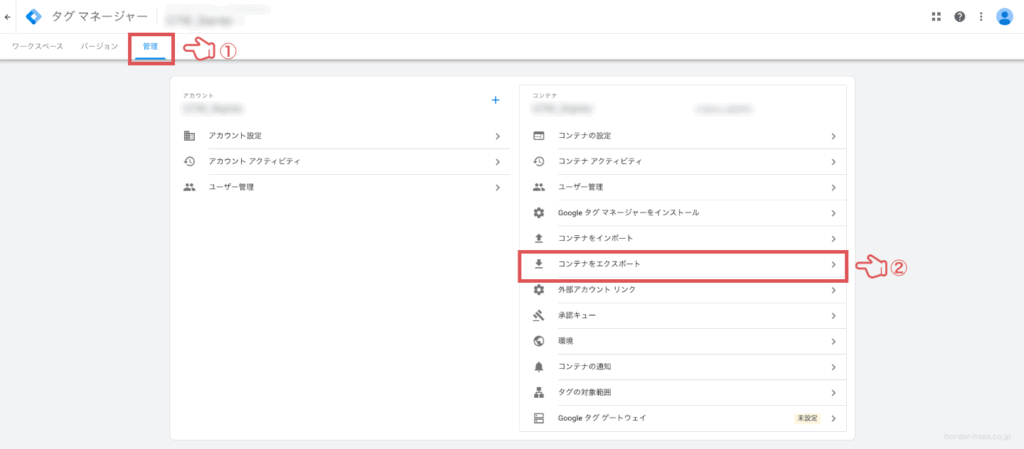Click the Tag Manager diamond logo
This screenshot has height=449, width=1024.
33,17
